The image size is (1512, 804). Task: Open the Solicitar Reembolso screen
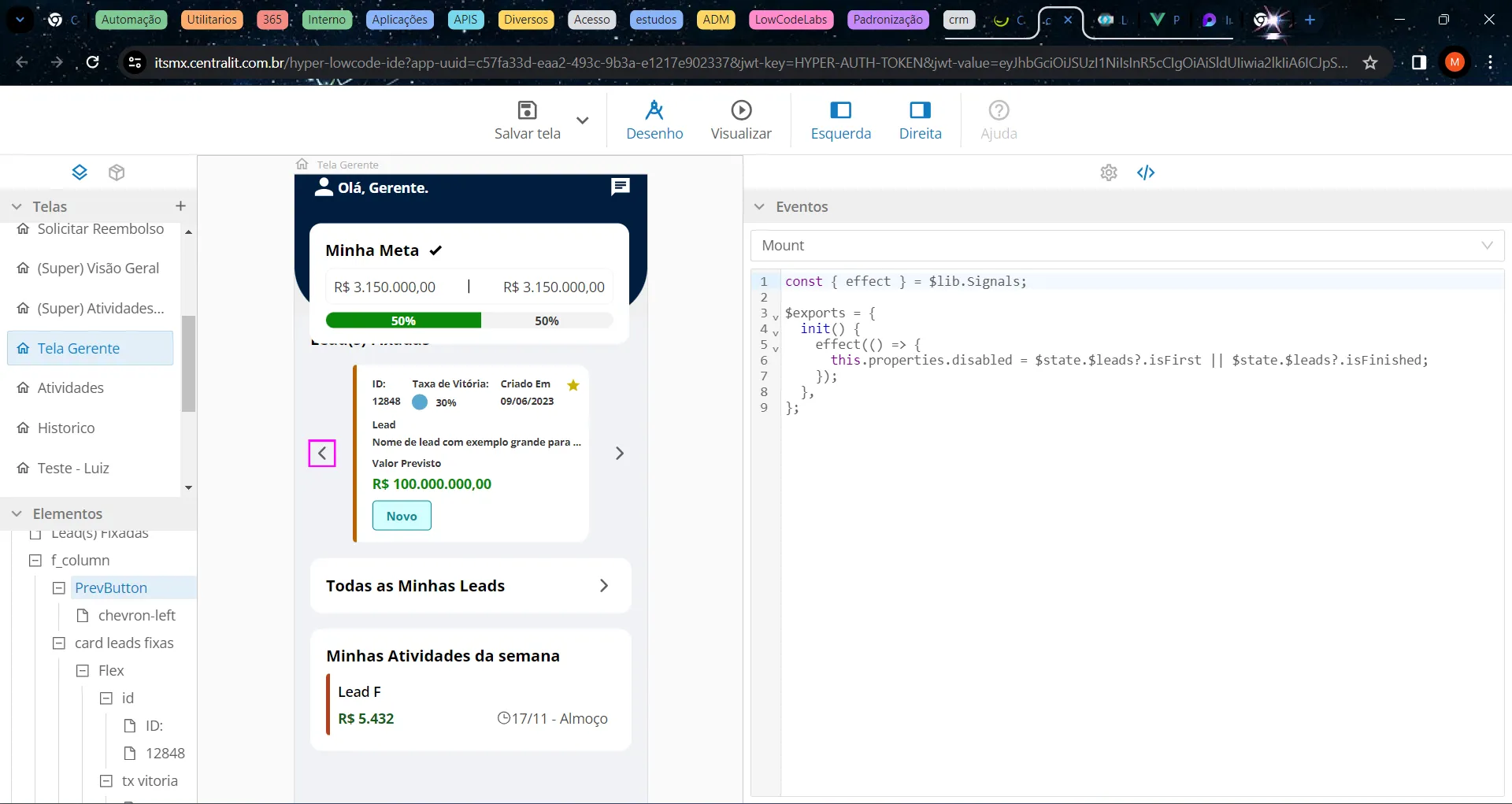[91, 229]
